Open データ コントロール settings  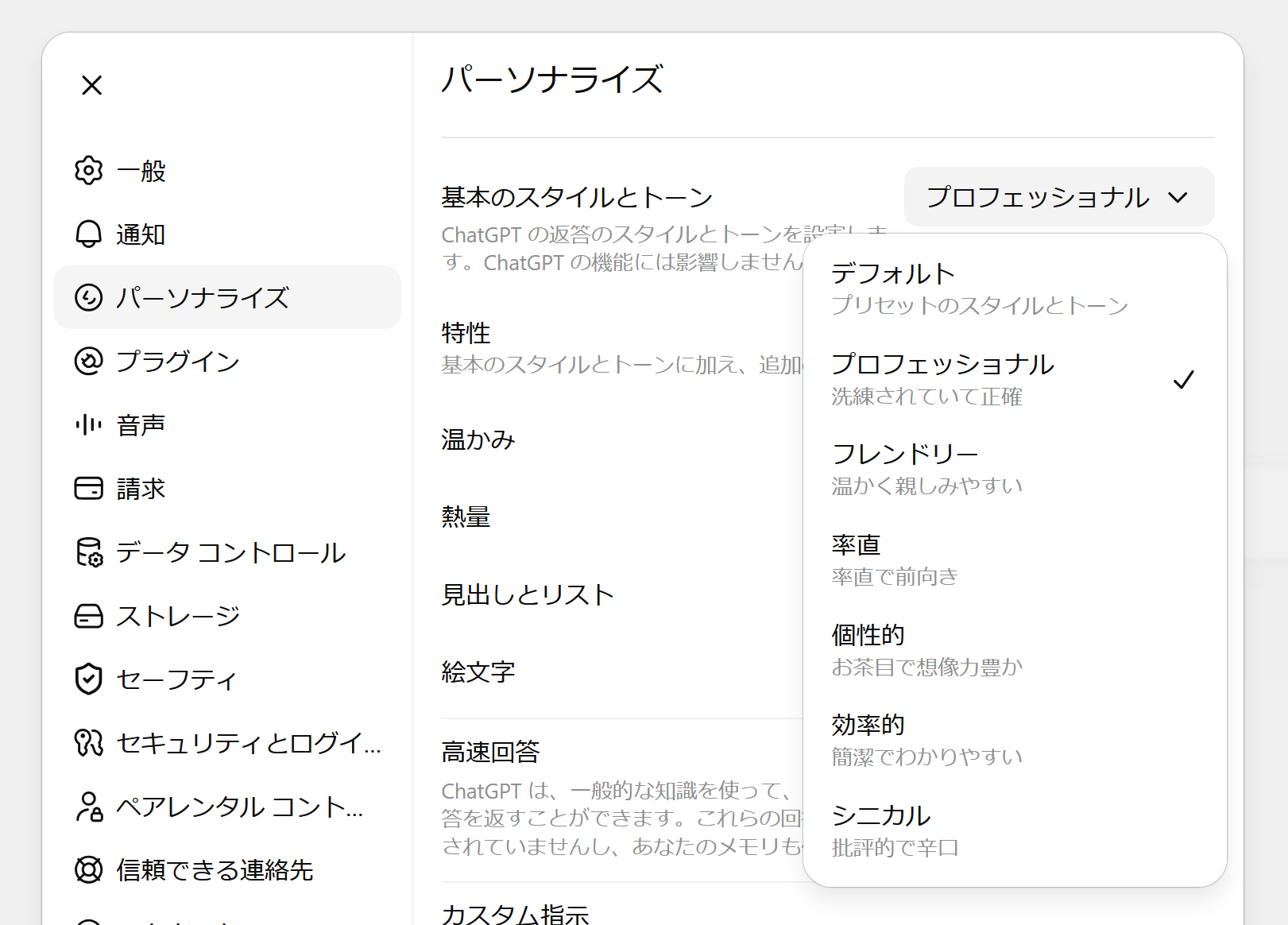227,552
